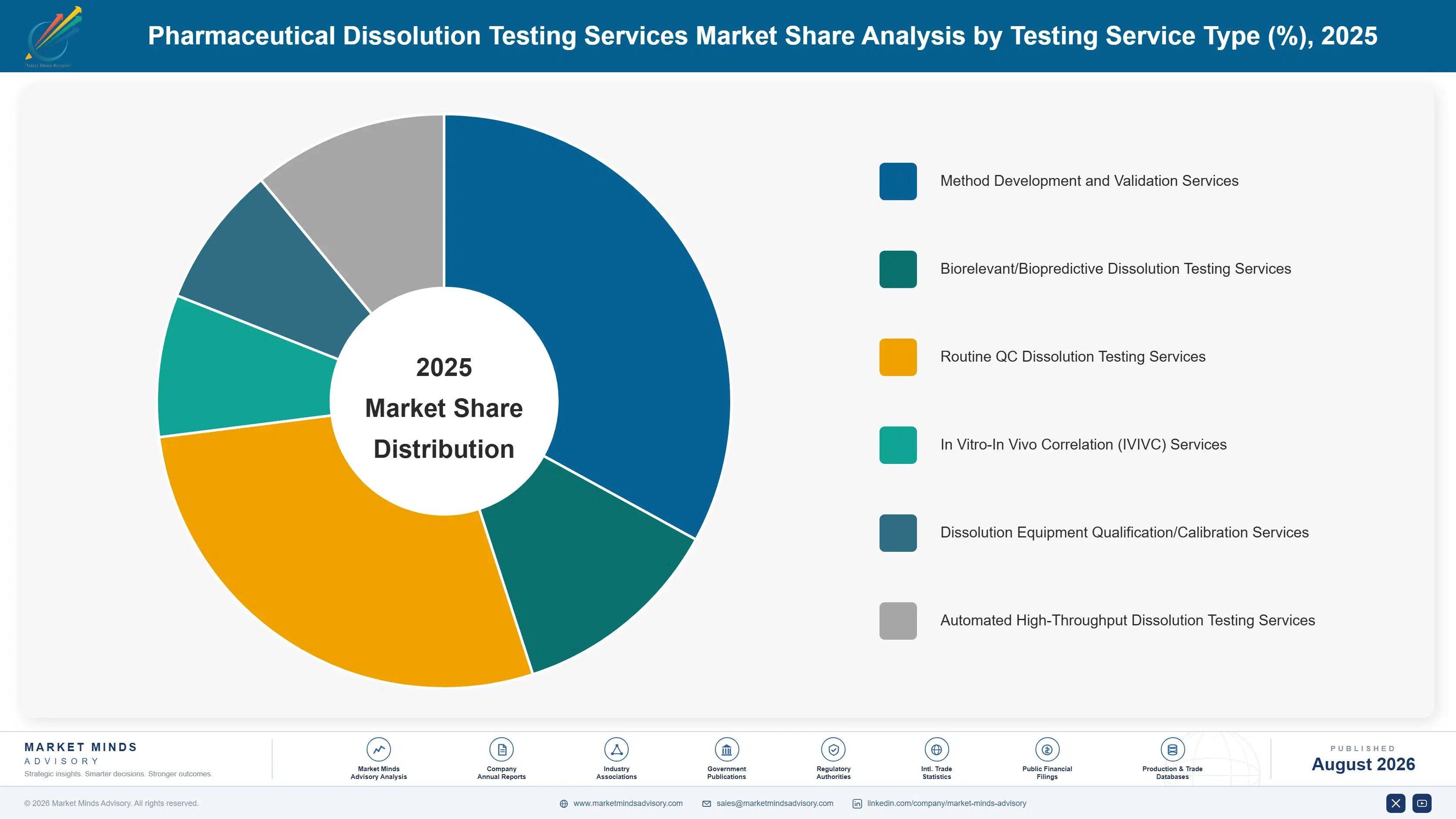Click the 'Routine QC Dissolution Testing Services' label

1073,356
